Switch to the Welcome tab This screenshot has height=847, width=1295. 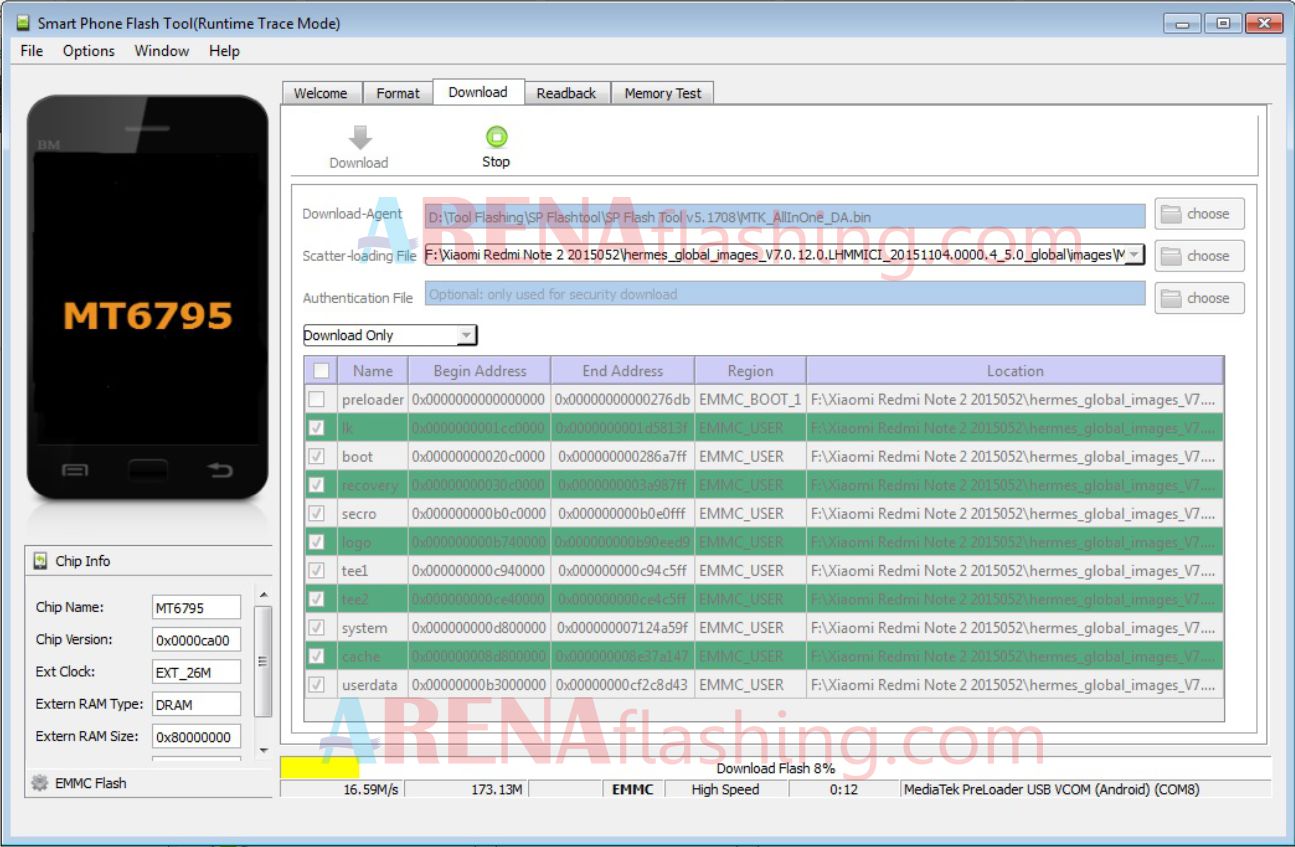[321, 93]
